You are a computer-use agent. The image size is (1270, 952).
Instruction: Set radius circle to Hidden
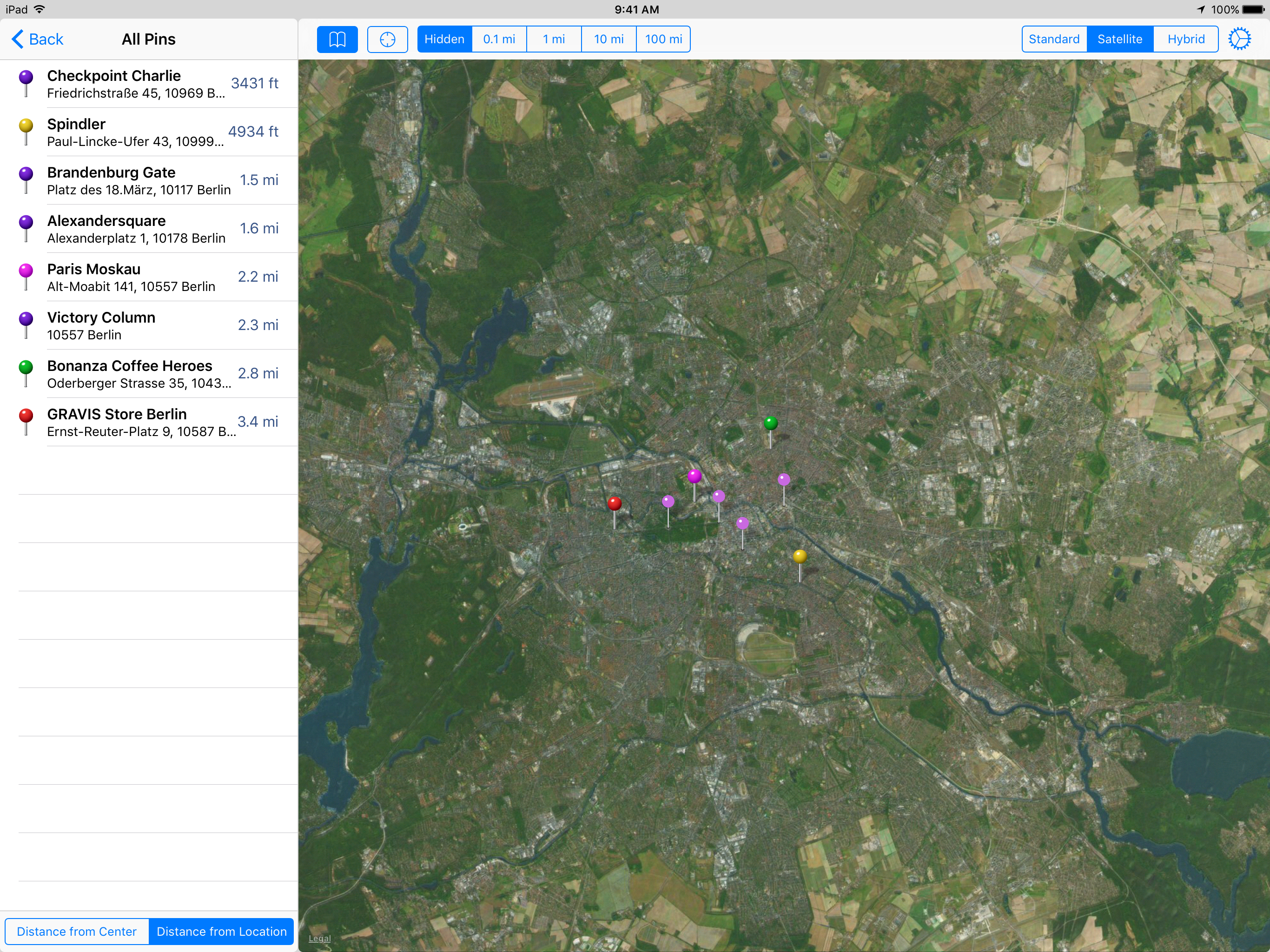coord(444,39)
